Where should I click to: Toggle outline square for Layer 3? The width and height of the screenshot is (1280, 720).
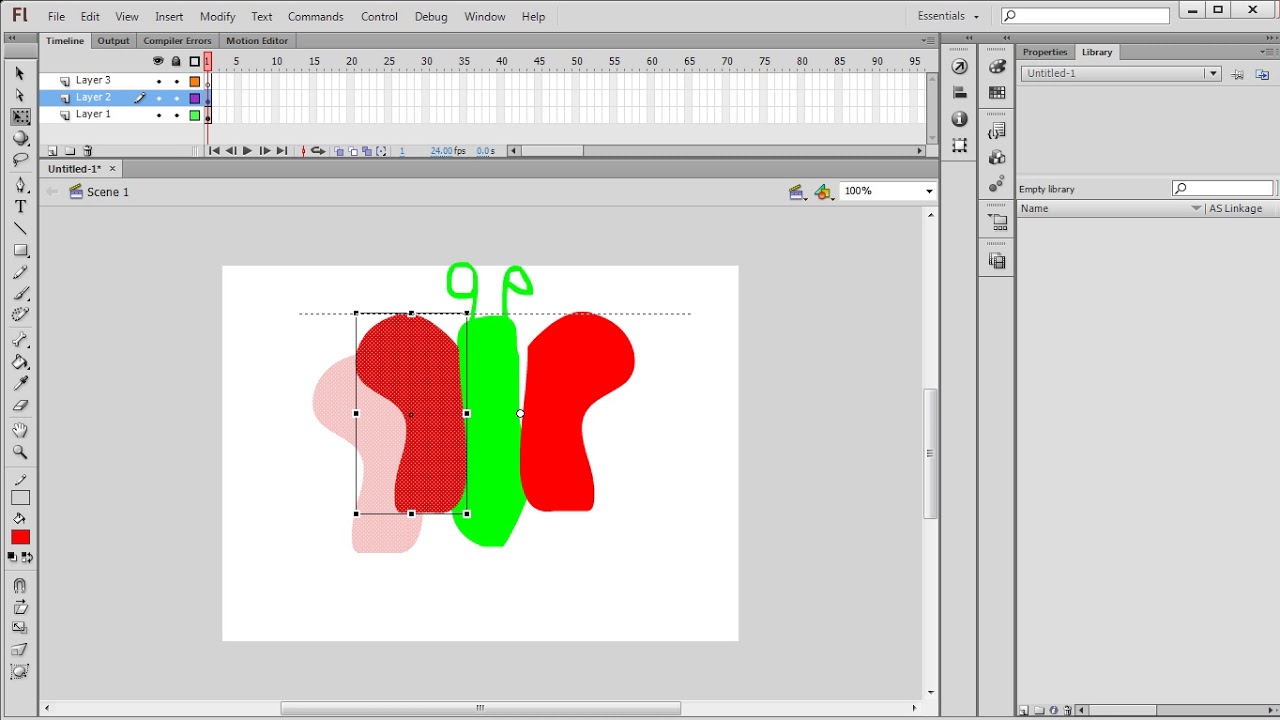pyautogui.click(x=195, y=81)
